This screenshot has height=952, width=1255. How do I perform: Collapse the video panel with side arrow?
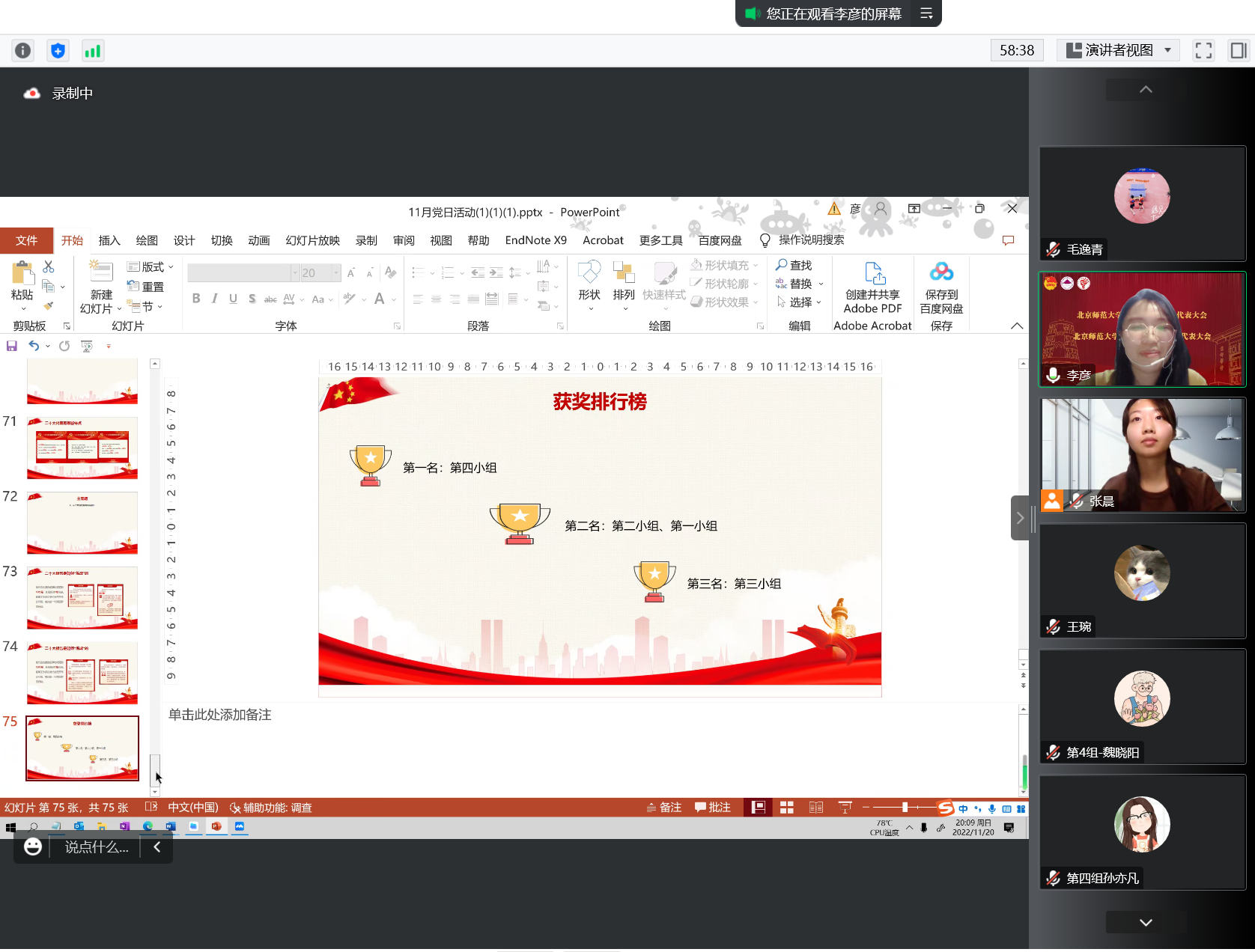(x=1019, y=518)
